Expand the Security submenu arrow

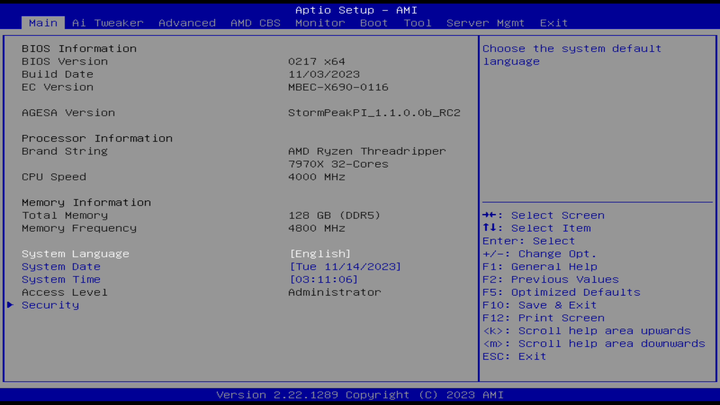[x=10, y=305]
